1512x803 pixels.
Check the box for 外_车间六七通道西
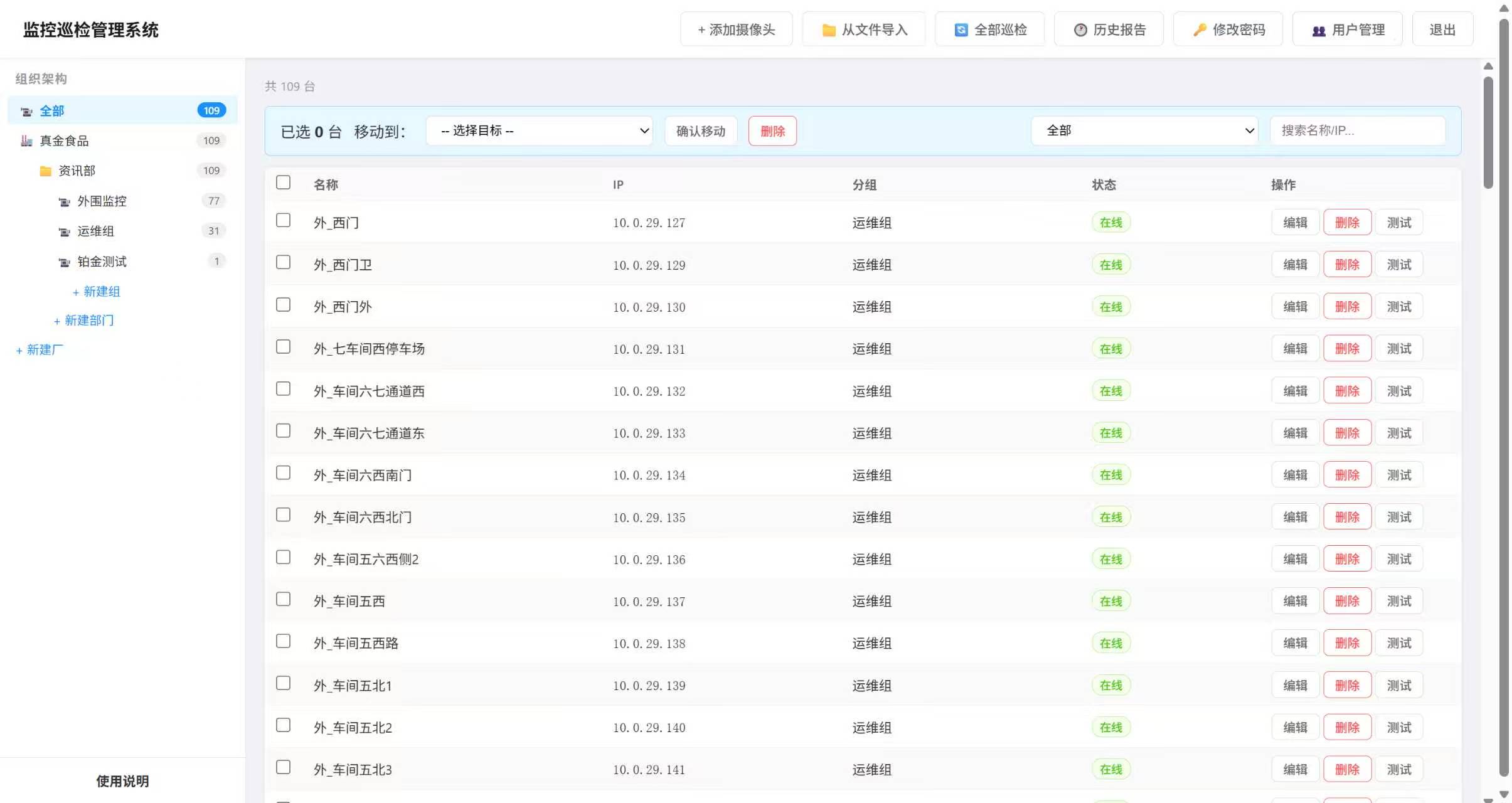[x=283, y=388]
